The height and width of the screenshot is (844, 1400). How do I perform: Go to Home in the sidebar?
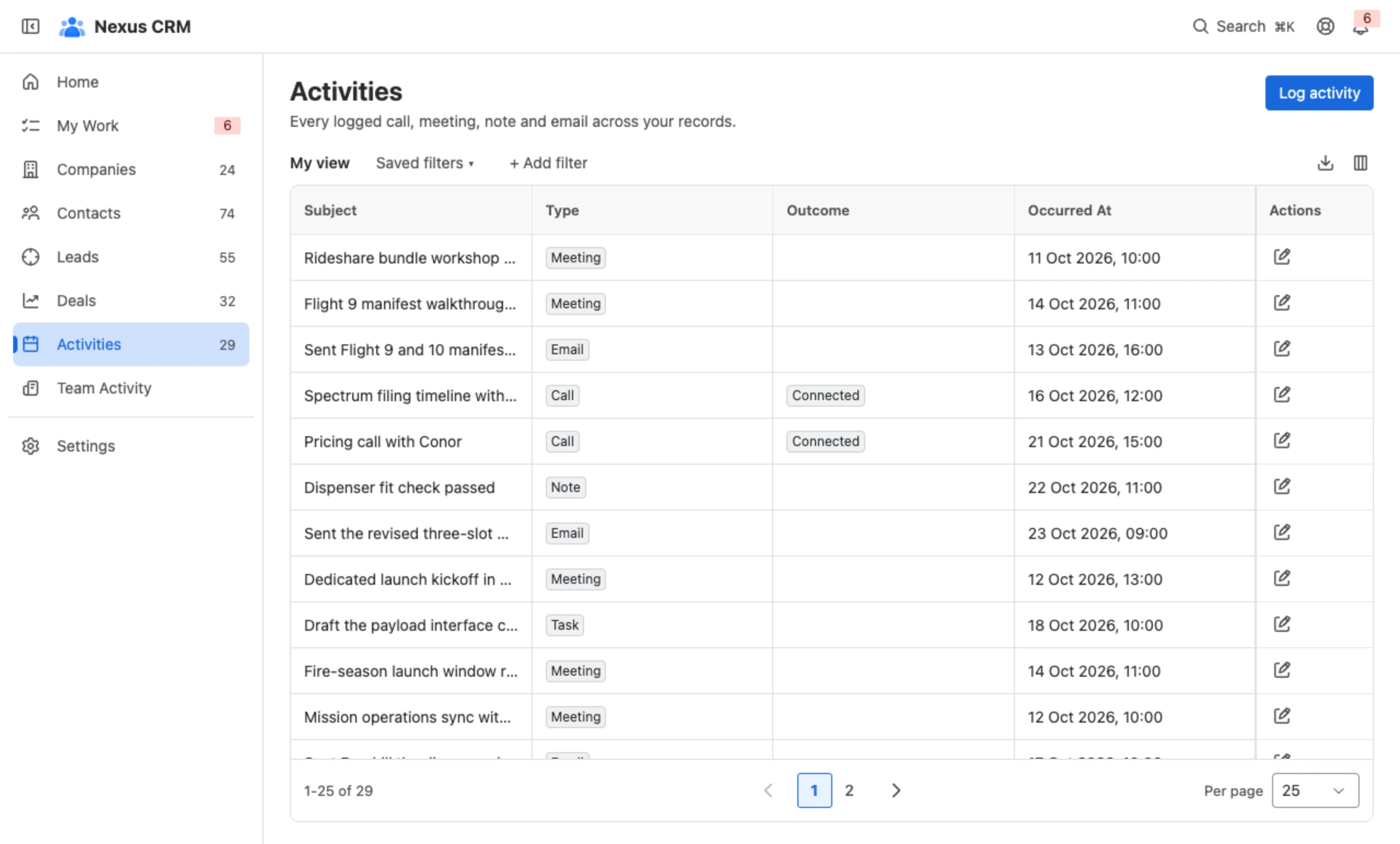pos(131,82)
